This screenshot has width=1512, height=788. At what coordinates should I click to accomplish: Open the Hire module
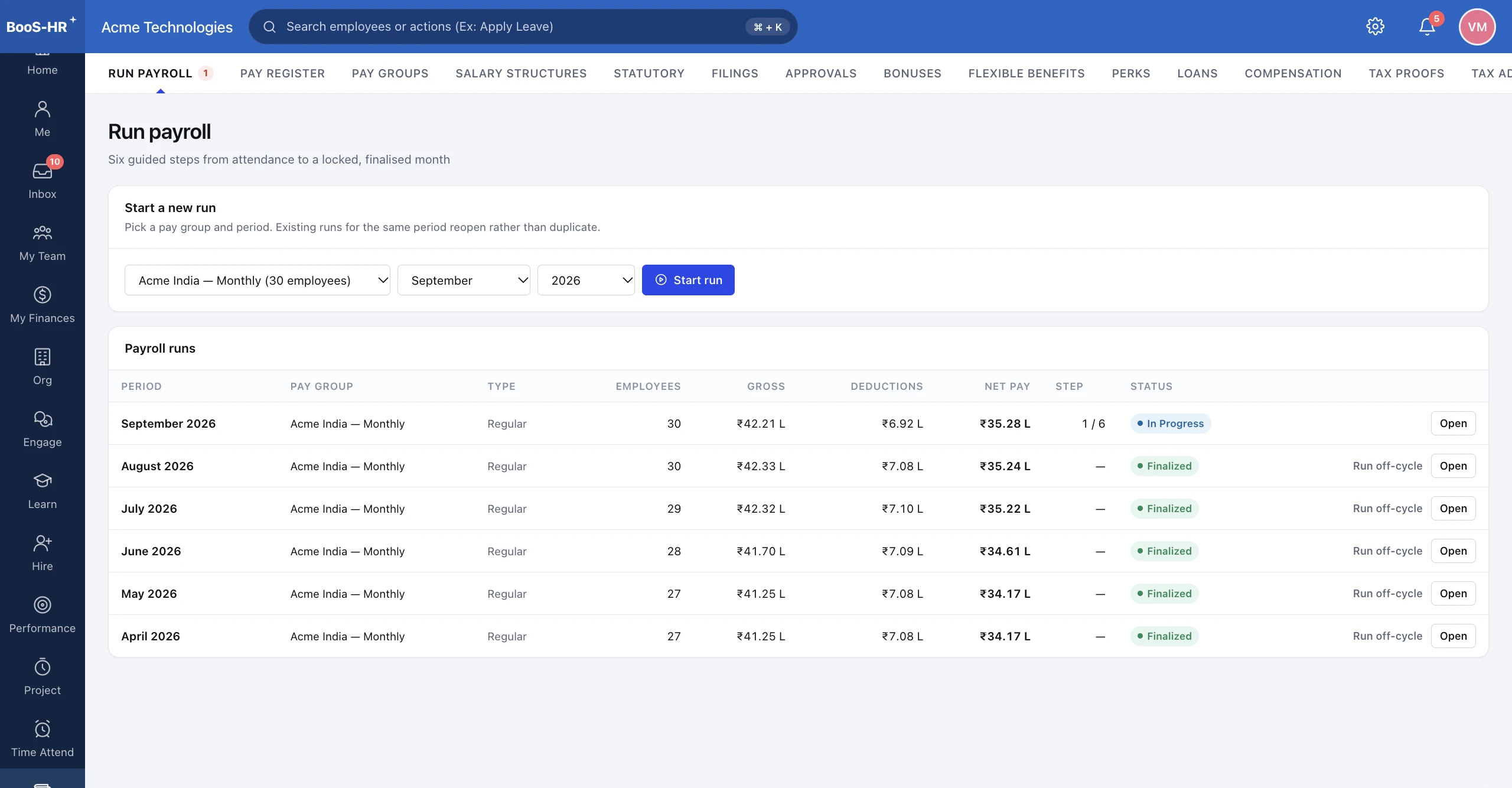[x=42, y=553]
